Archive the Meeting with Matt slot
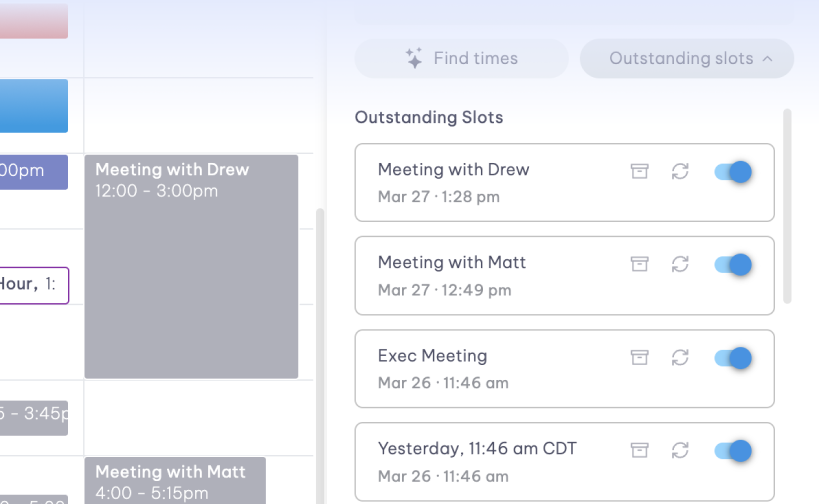The height and width of the screenshot is (504, 819). point(640,264)
